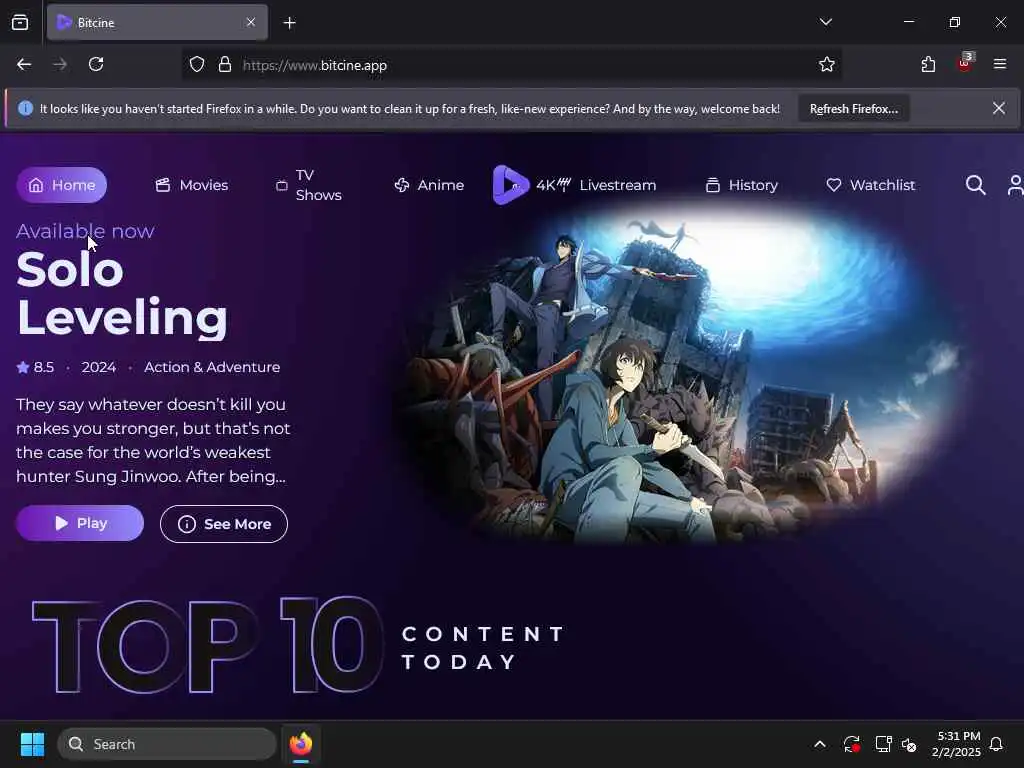Open the Home nav item
This screenshot has height=768, width=1024.
[61, 185]
